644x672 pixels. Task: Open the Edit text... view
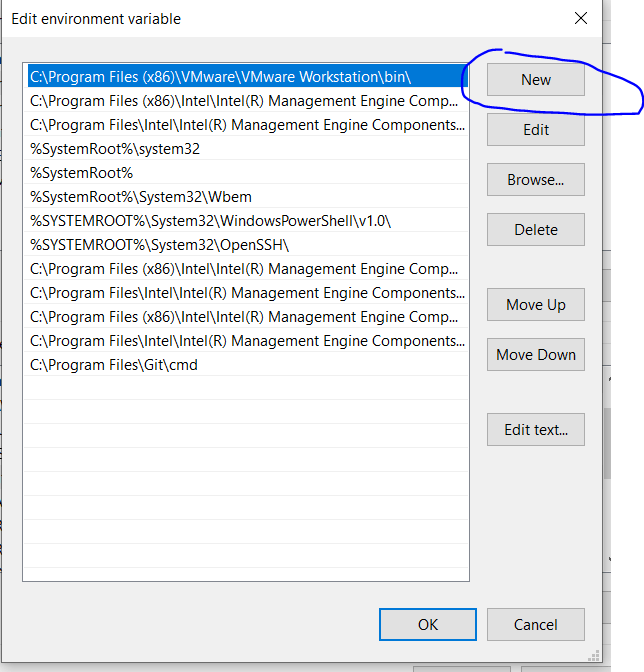[535, 430]
